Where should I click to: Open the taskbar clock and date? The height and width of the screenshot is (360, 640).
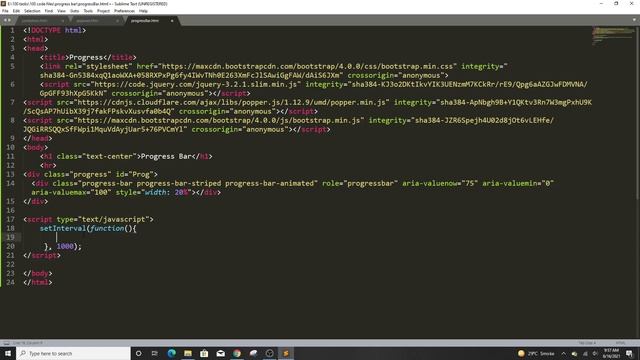(611, 353)
